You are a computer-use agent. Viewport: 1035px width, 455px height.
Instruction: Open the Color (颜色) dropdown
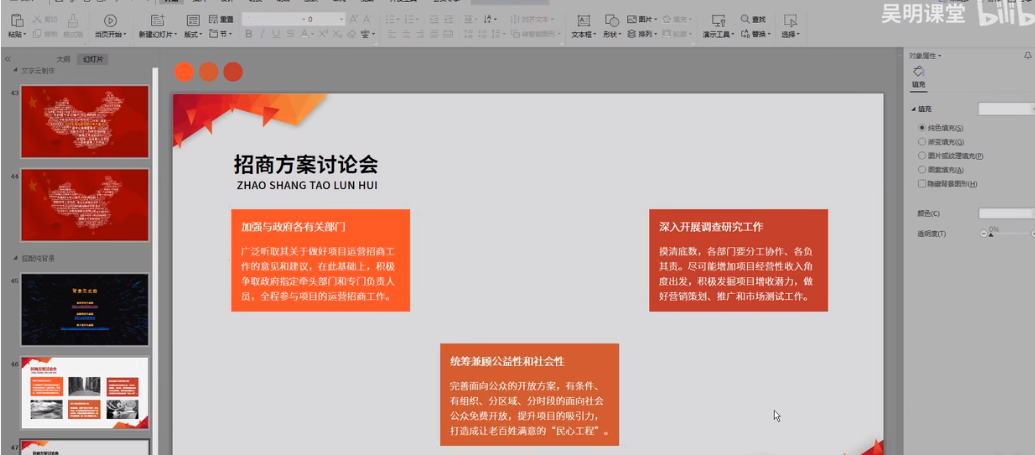[x=1006, y=213]
